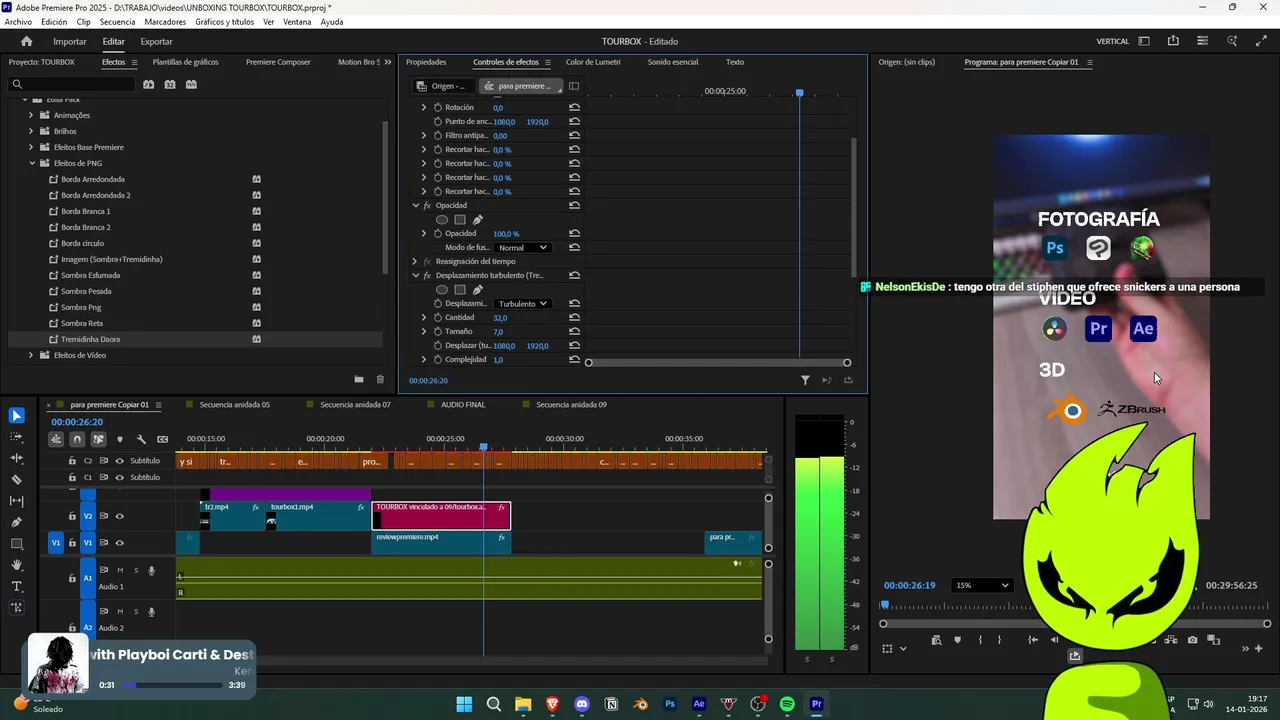
Task: Switch to Importar workspace
Action: tap(70, 41)
